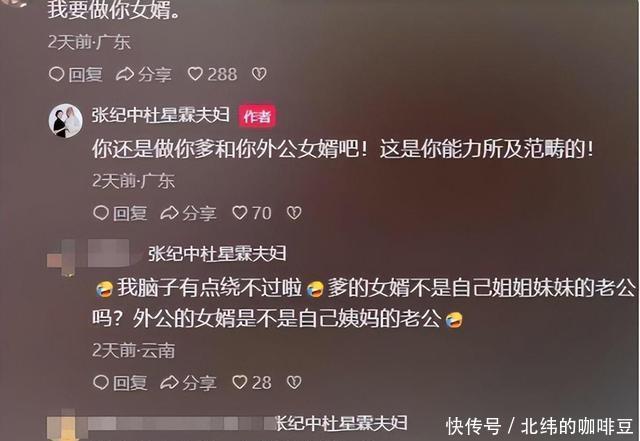Share the author's reply

click(188, 213)
